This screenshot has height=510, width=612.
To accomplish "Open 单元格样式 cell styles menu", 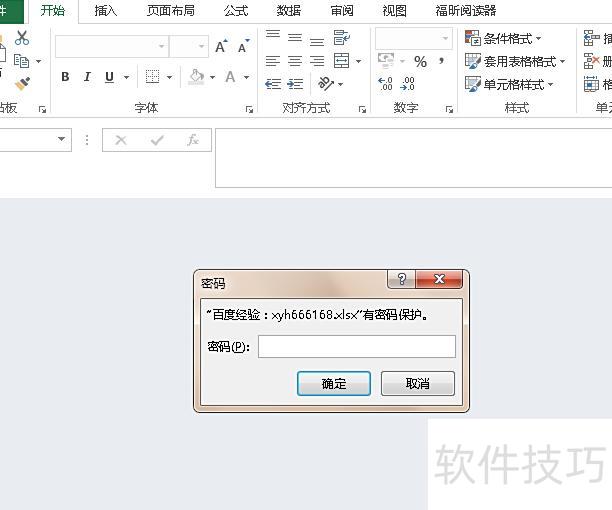I will click(509, 84).
